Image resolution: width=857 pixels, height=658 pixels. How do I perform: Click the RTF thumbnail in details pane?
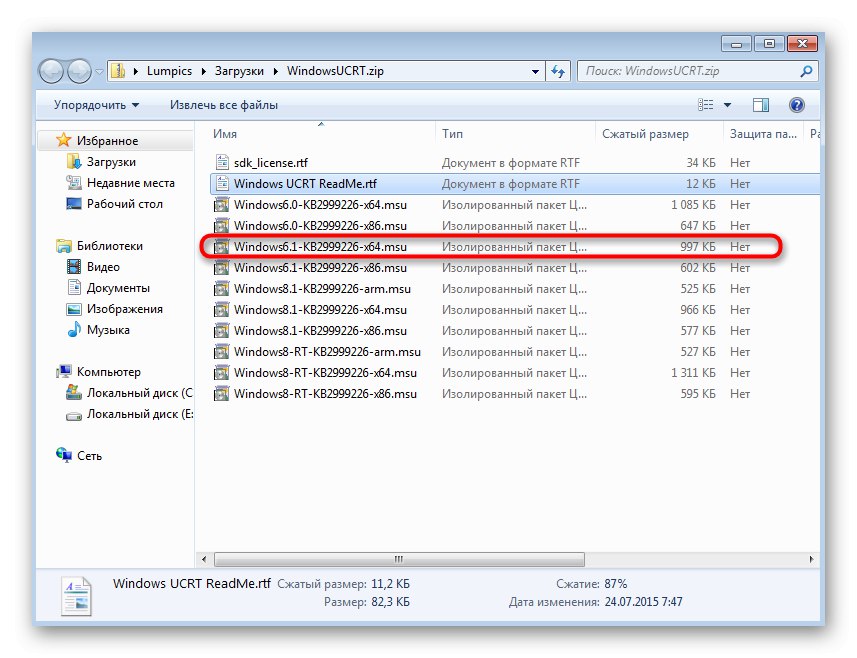point(77,596)
